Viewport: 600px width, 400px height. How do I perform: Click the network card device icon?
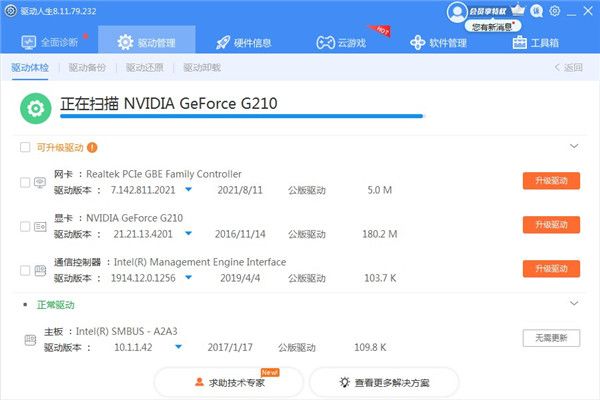pyautogui.click(x=40, y=182)
